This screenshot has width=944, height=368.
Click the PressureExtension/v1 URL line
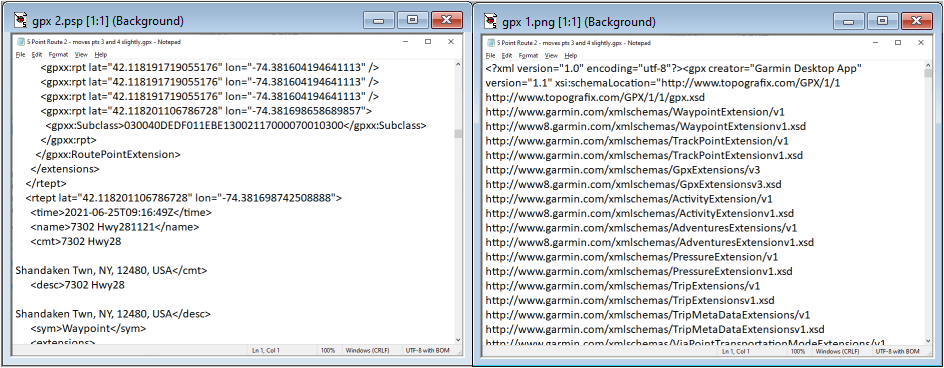[x=632, y=257]
